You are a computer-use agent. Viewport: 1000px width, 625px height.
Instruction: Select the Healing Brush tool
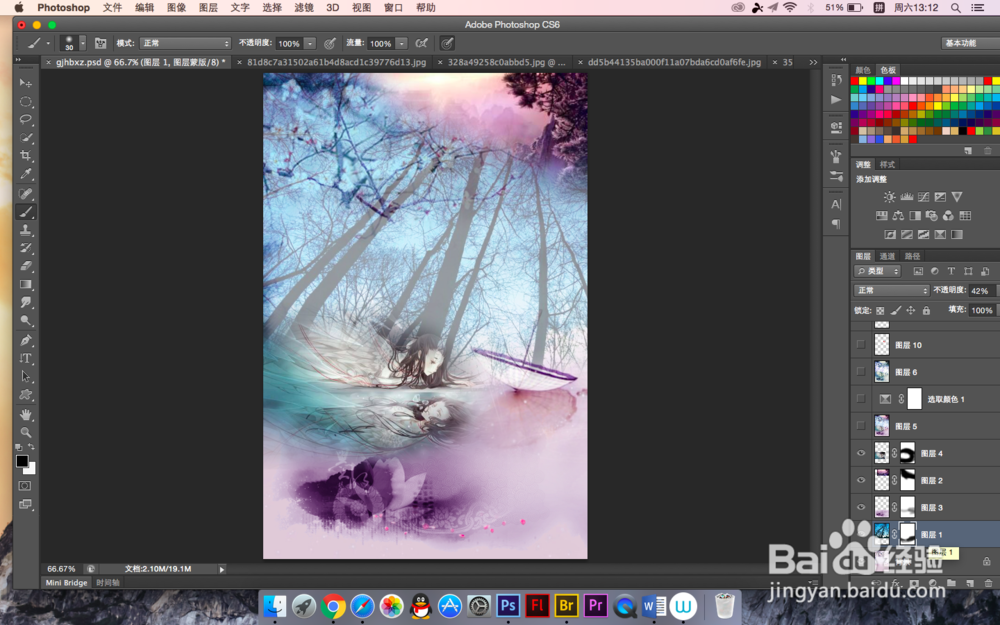[26, 194]
